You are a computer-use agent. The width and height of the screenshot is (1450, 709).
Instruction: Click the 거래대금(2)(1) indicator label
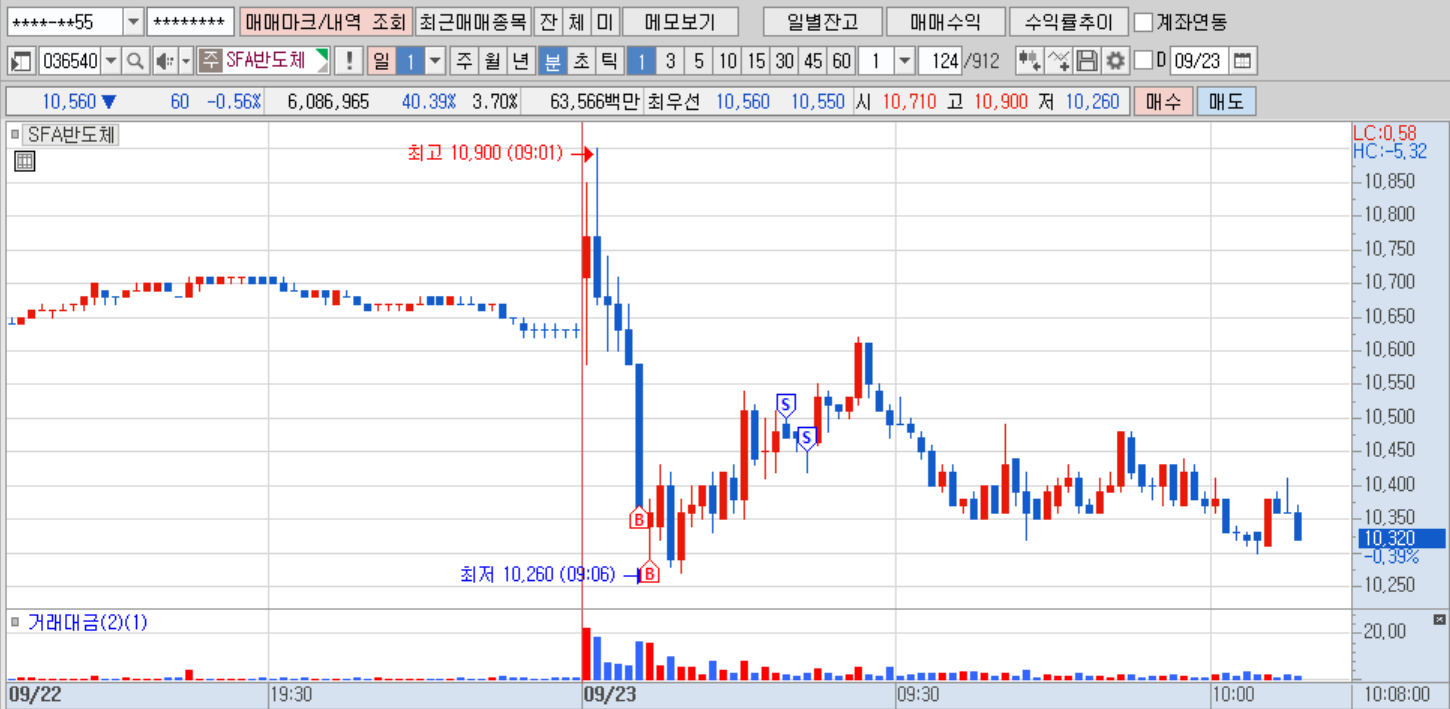click(x=87, y=622)
